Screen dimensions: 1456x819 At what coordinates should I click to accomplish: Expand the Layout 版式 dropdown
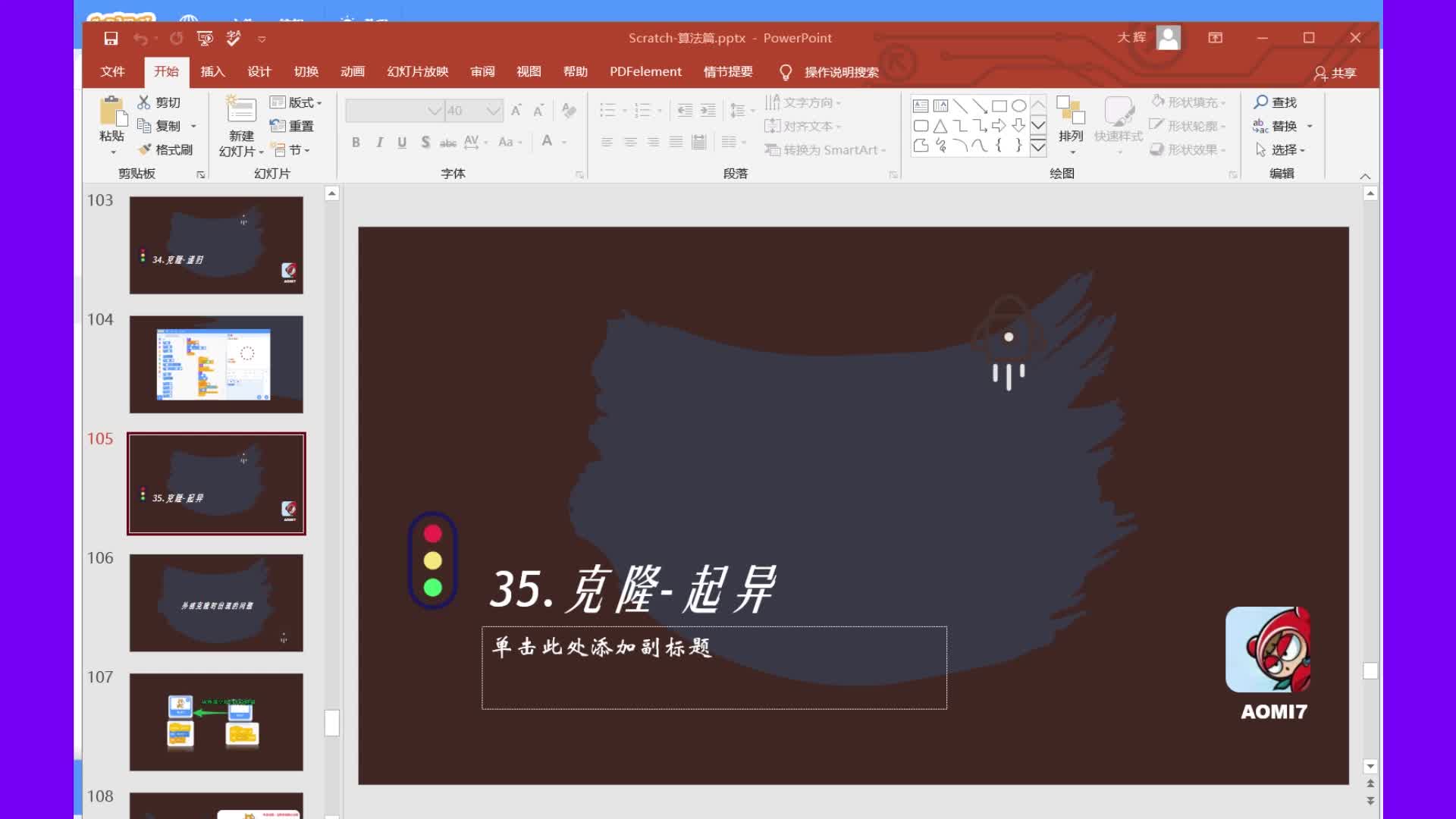pos(297,102)
